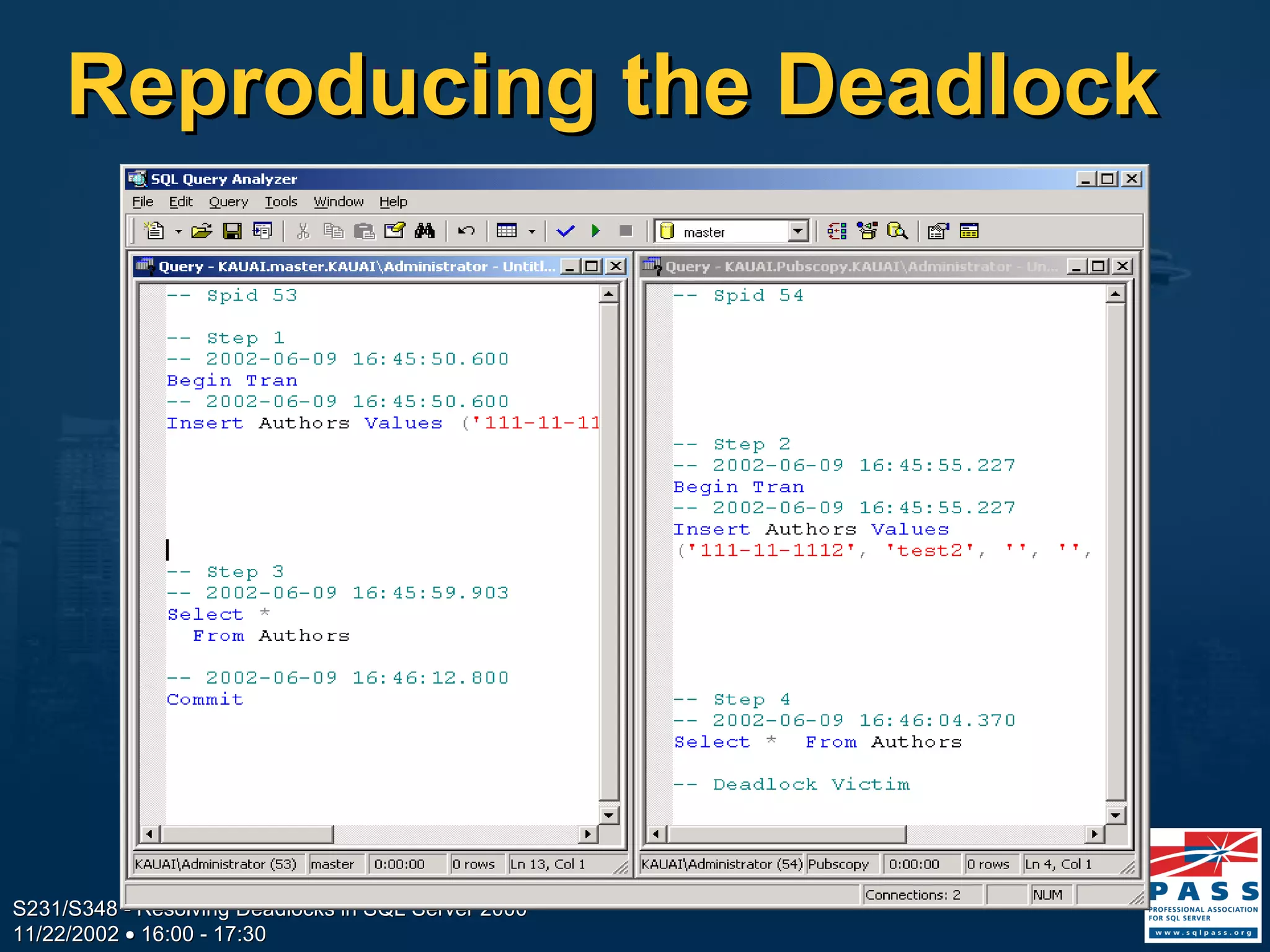Click the New Query icon
This screenshot has height=952, width=1270.
154,231
